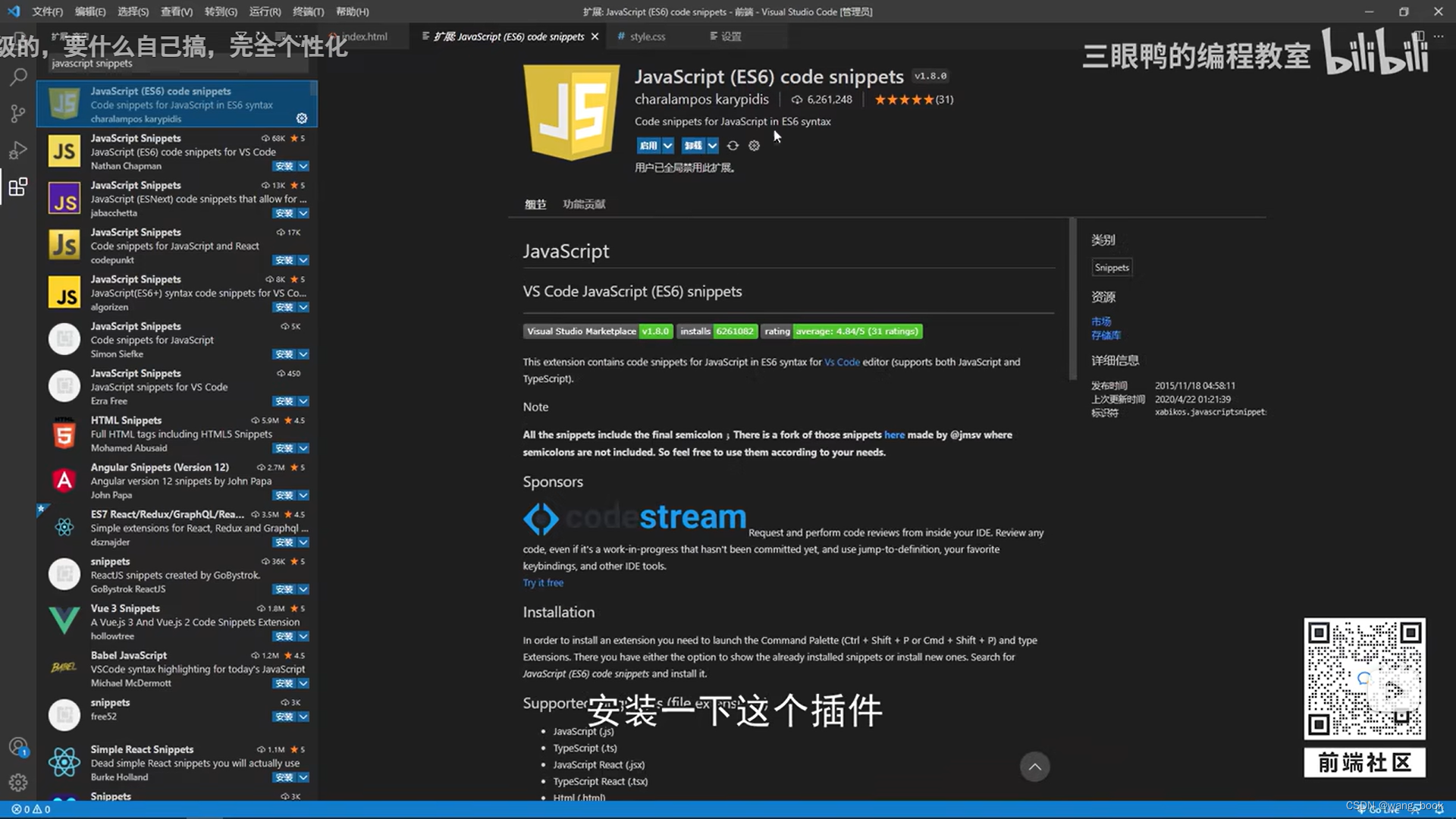
Task: Click the scroll-to-top round button
Action: click(1034, 767)
